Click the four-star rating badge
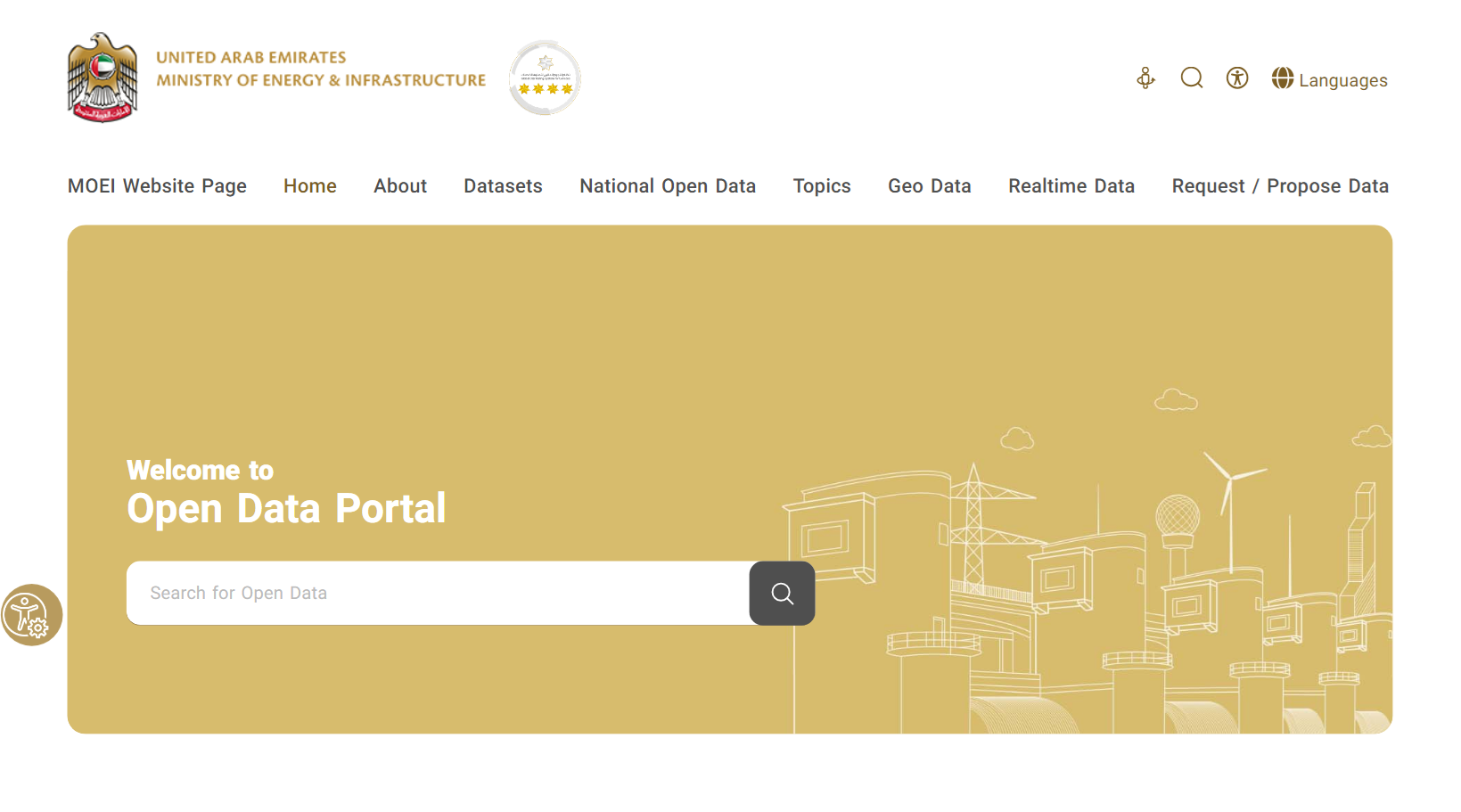Image resolution: width=1461 pixels, height=812 pixels. pyautogui.click(x=545, y=78)
